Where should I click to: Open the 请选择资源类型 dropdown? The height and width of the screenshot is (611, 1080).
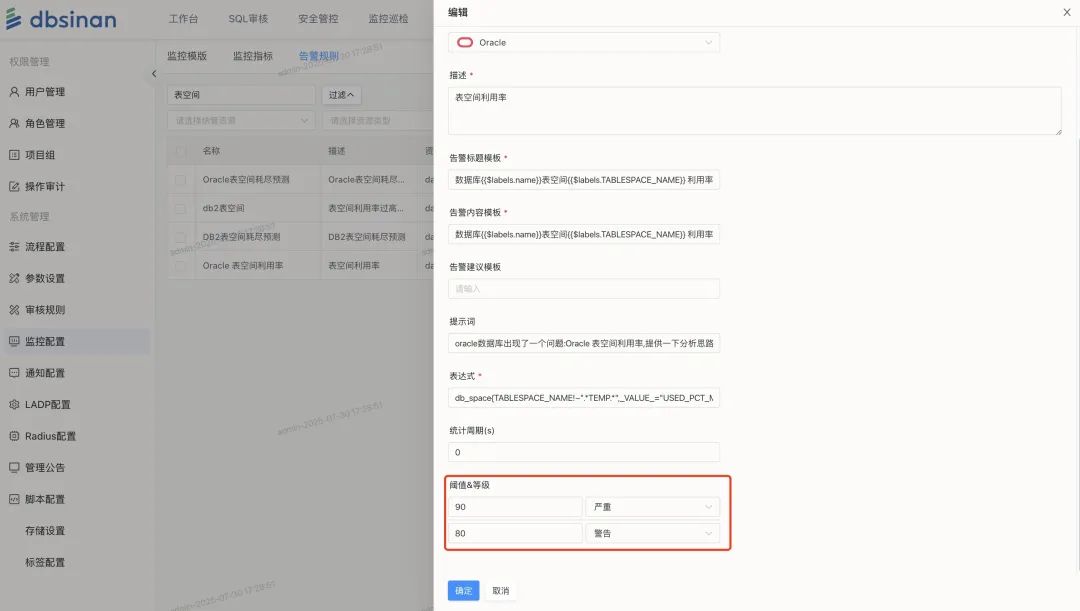pyautogui.click(x=377, y=121)
